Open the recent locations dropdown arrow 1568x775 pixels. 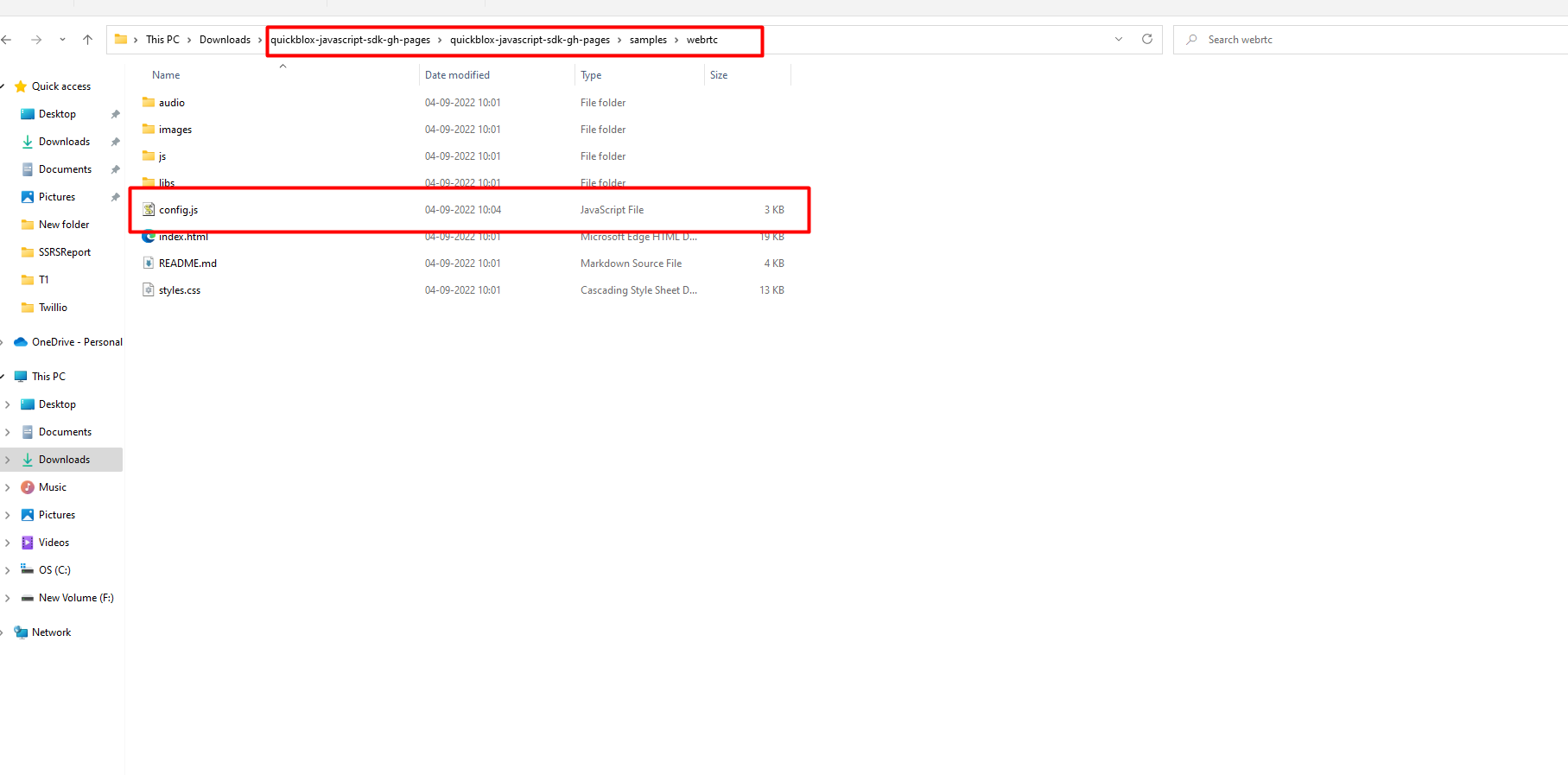(62, 40)
